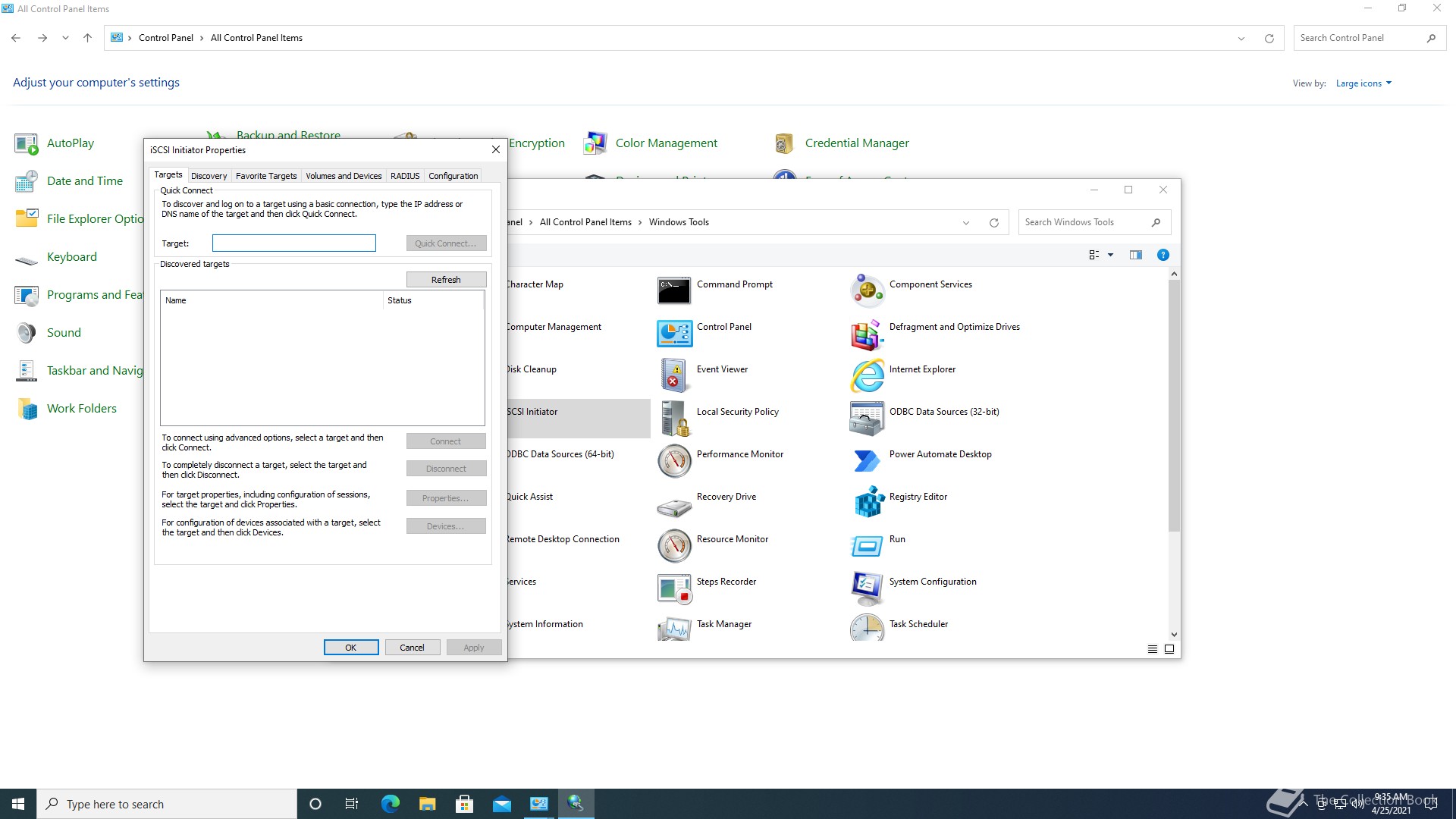
Task: Click Control Panel breadcrumb in address bar
Action: (166, 38)
